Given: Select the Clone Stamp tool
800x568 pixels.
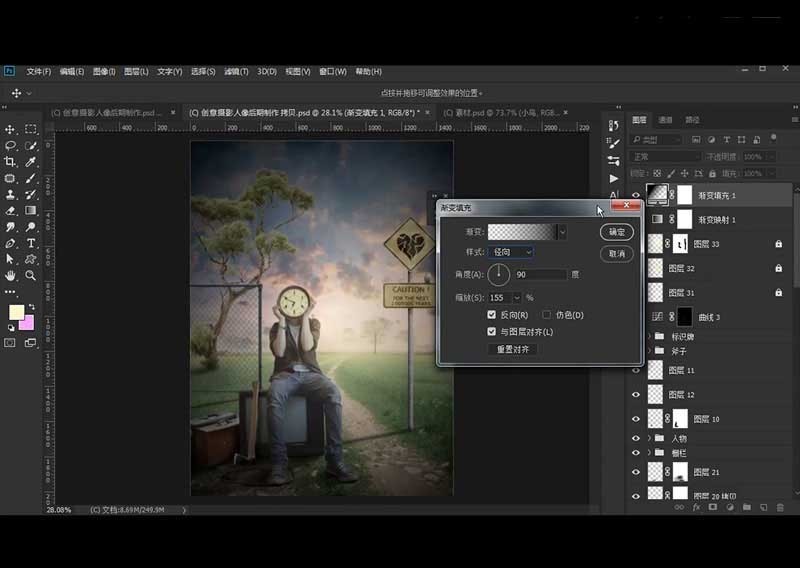Looking at the screenshot, I should 10,194.
